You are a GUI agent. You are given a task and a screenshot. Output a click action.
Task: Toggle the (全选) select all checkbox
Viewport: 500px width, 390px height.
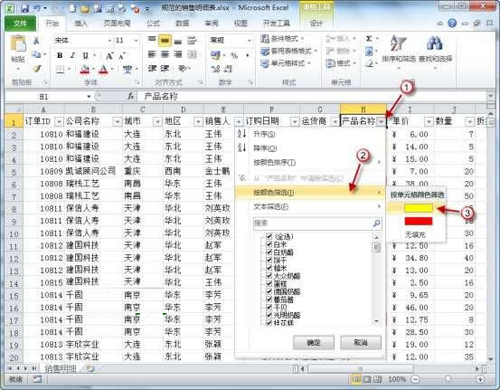tap(269, 236)
